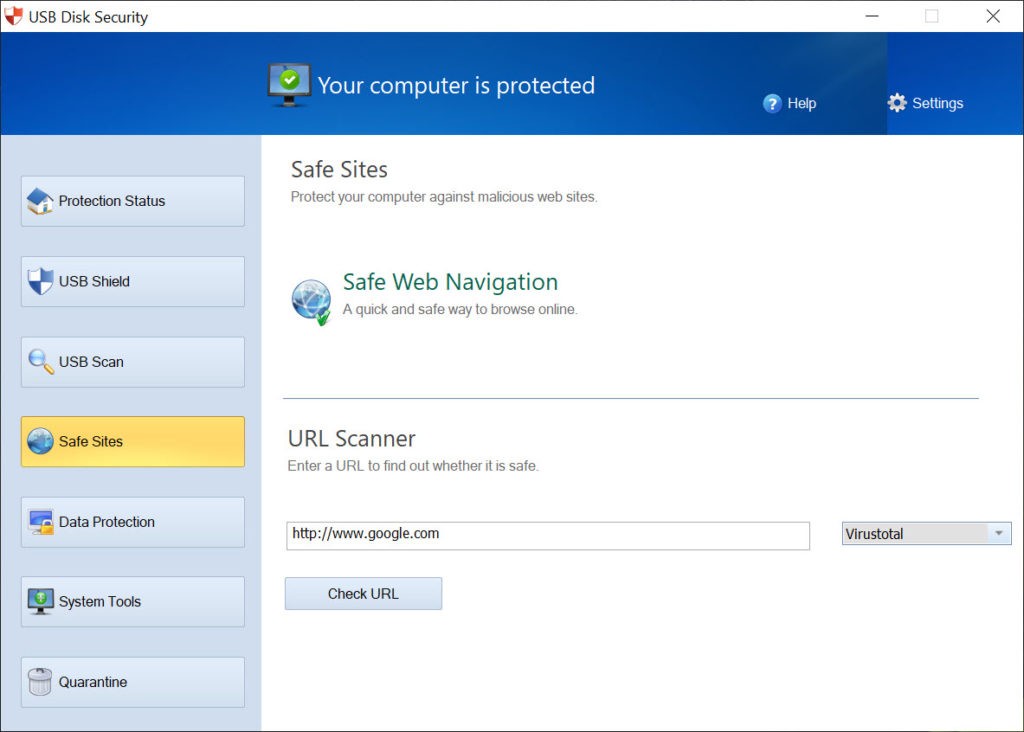Select the Protection Status sidebar entry
1024x732 pixels.
pyautogui.click(x=130, y=200)
